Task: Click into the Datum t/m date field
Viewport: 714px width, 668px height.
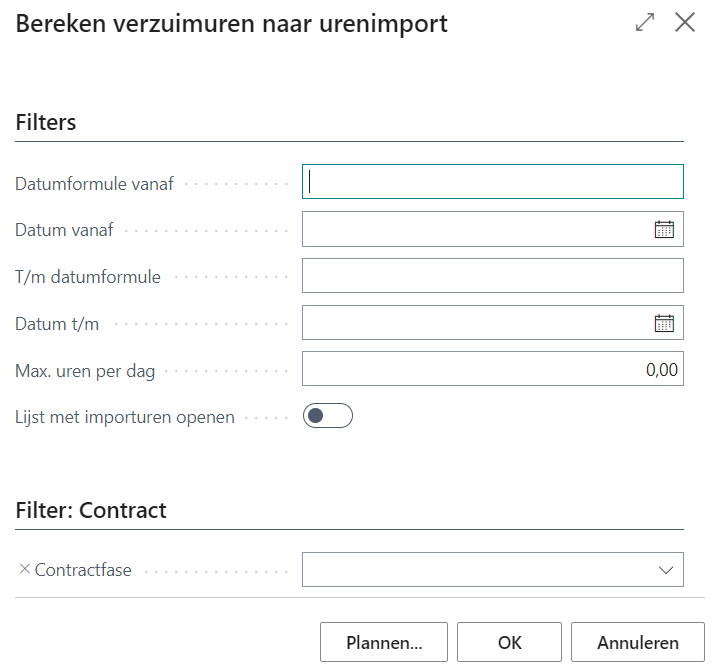Action: point(476,323)
